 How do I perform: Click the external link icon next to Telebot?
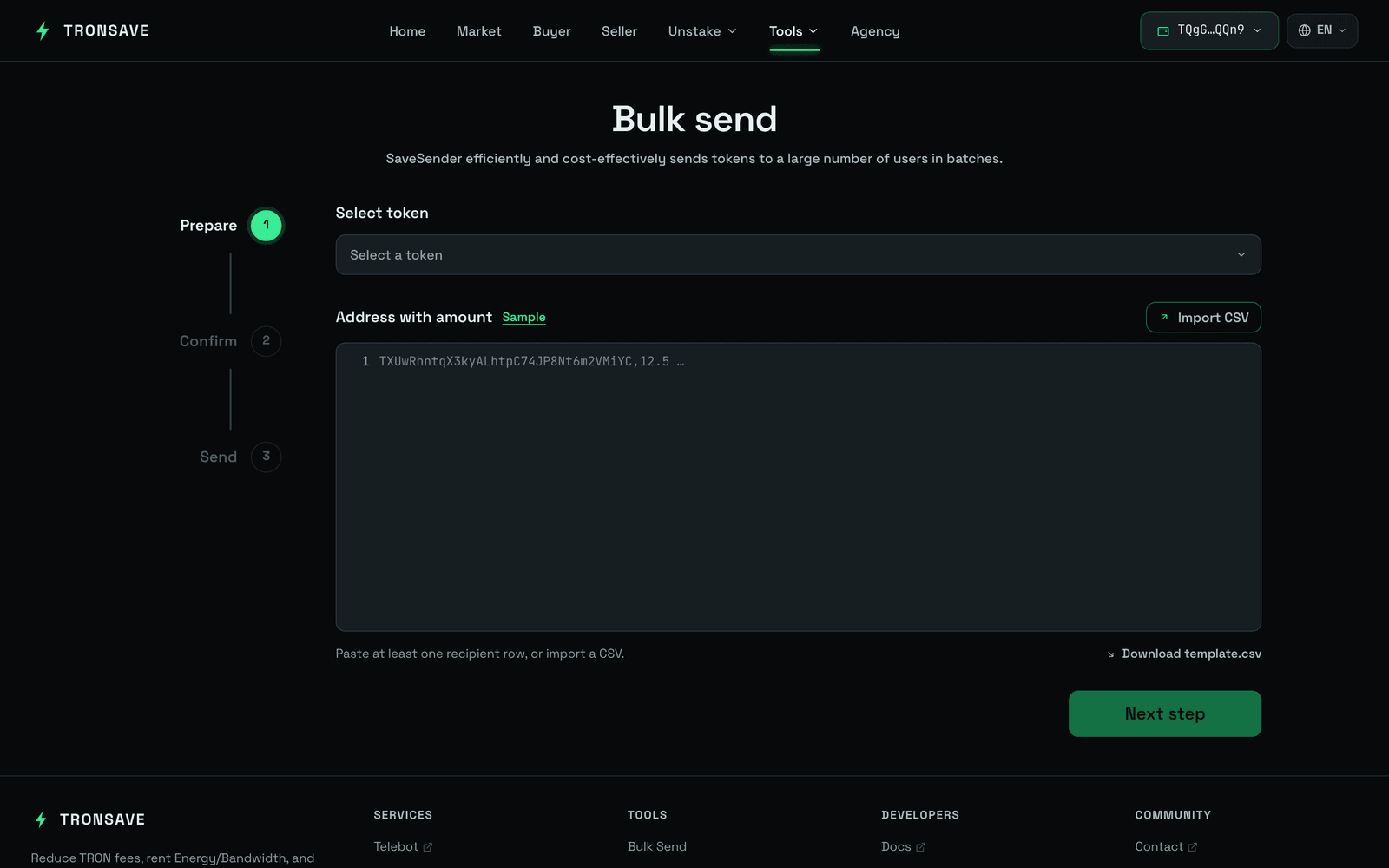(x=427, y=847)
